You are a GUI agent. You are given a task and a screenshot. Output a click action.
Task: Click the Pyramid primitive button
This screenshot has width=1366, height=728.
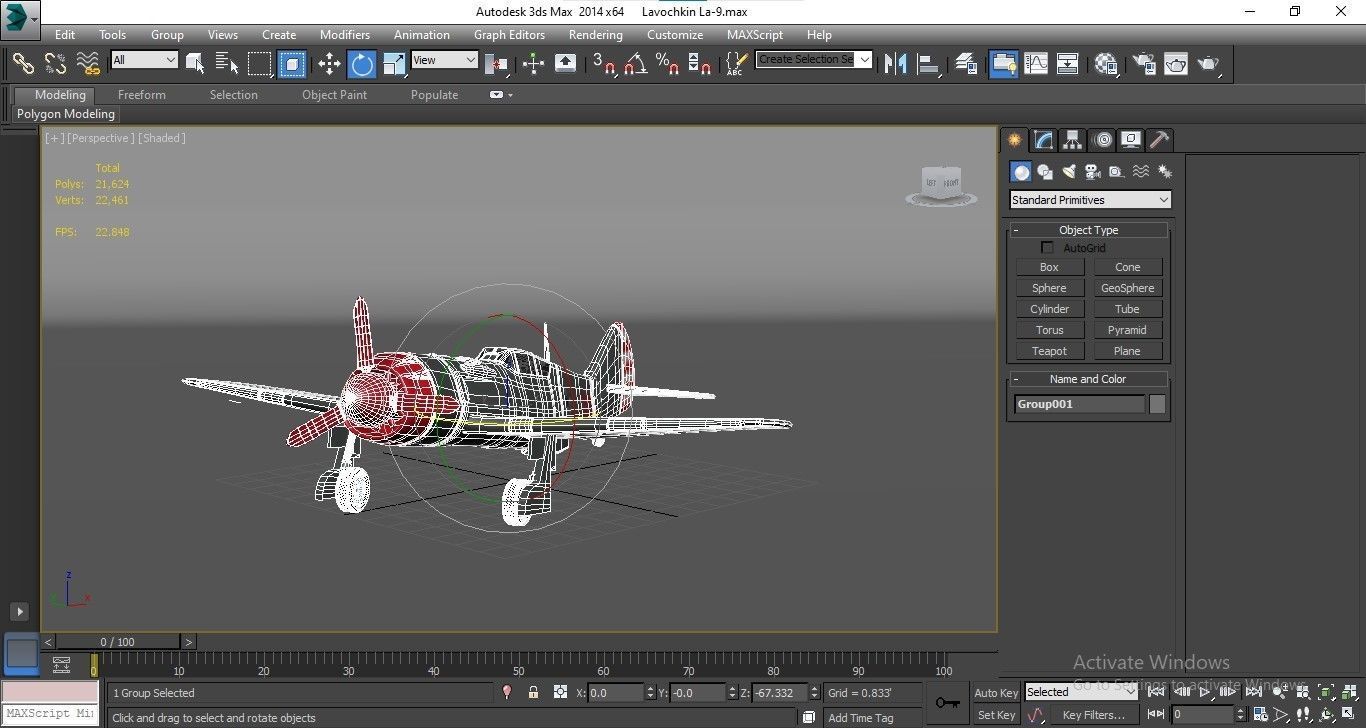click(1127, 330)
